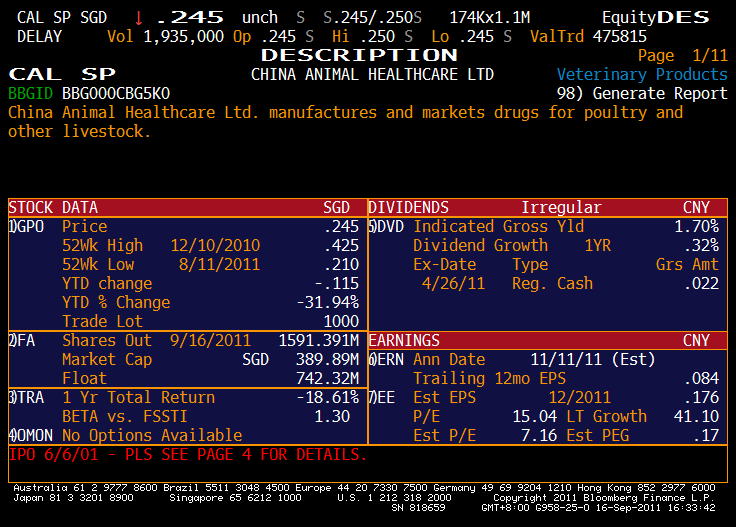
Task: Select the Float value 742.32M
Action: coord(328,379)
